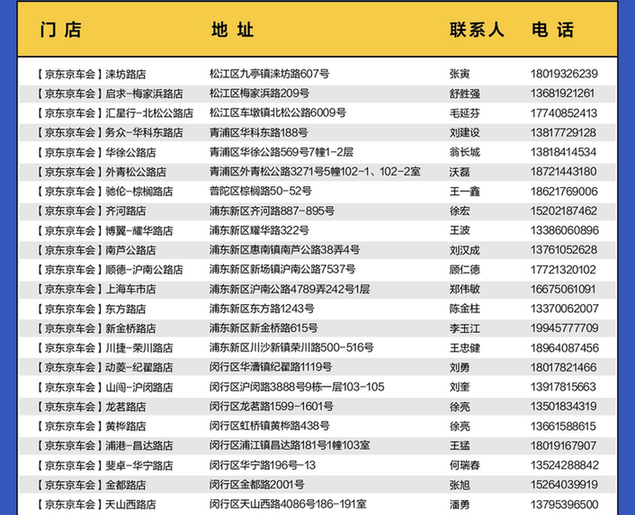Select the contact name 毛延芬

coord(465,113)
